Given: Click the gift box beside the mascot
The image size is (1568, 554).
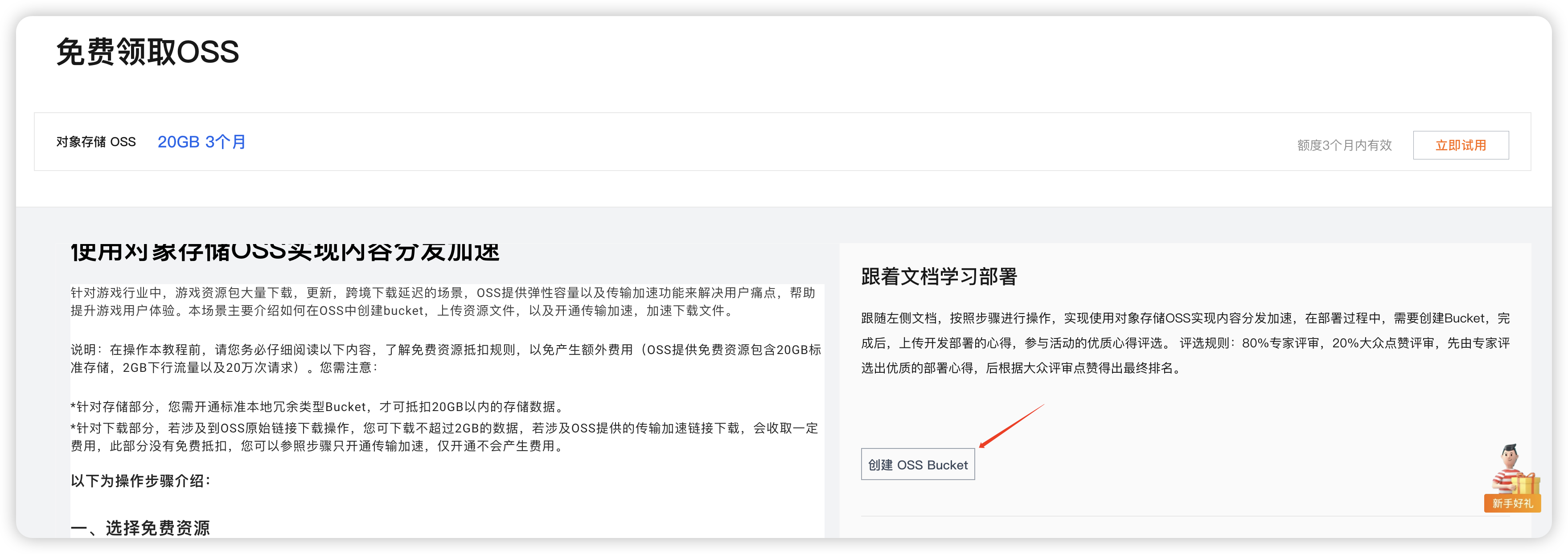Looking at the screenshot, I should click(1526, 485).
